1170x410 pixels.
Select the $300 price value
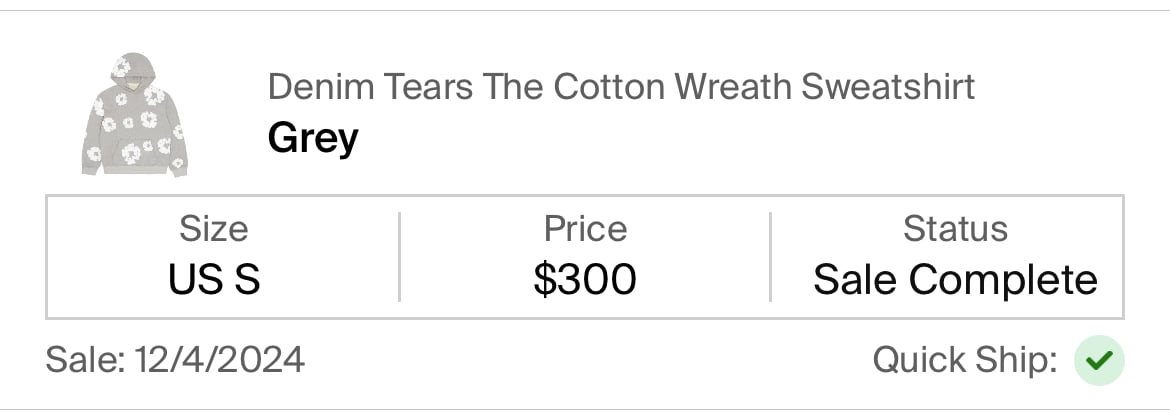tap(585, 279)
